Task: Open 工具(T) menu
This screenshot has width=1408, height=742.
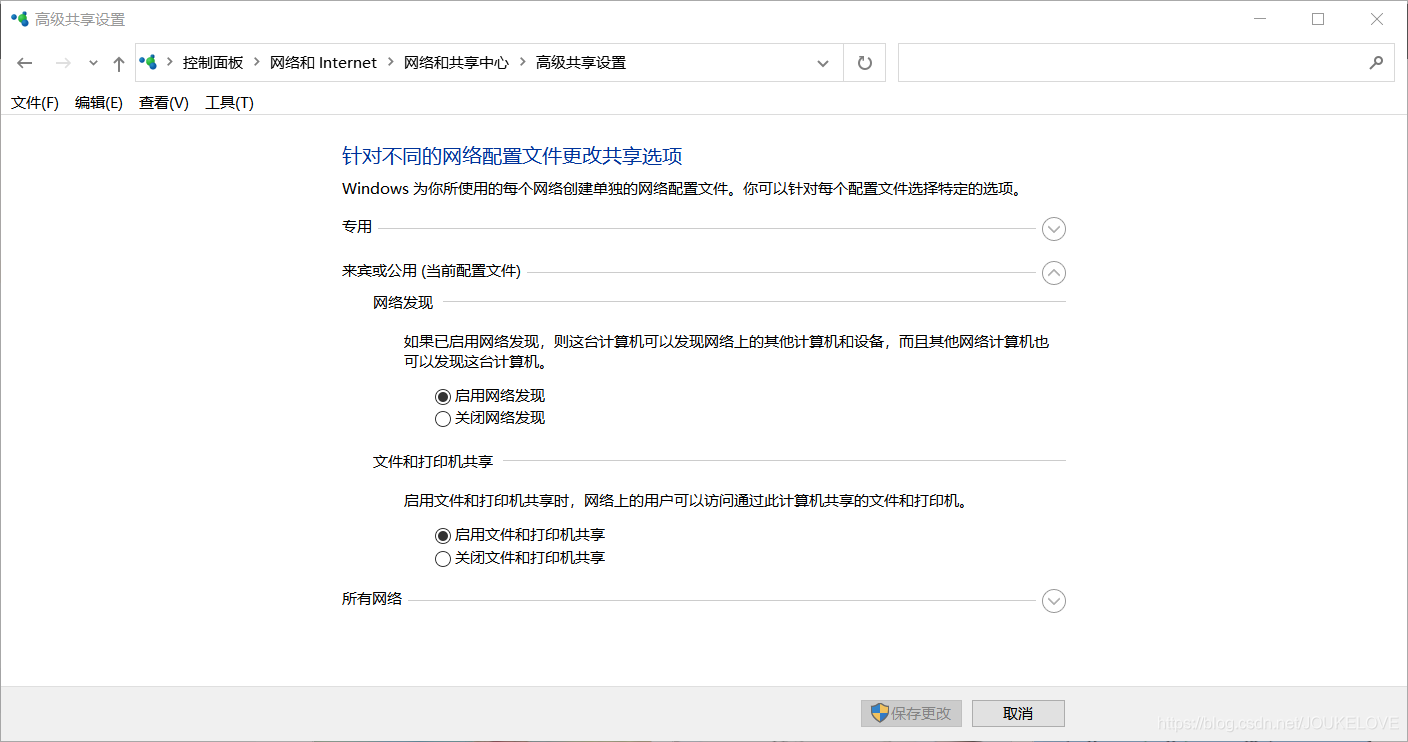Action: (x=230, y=103)
